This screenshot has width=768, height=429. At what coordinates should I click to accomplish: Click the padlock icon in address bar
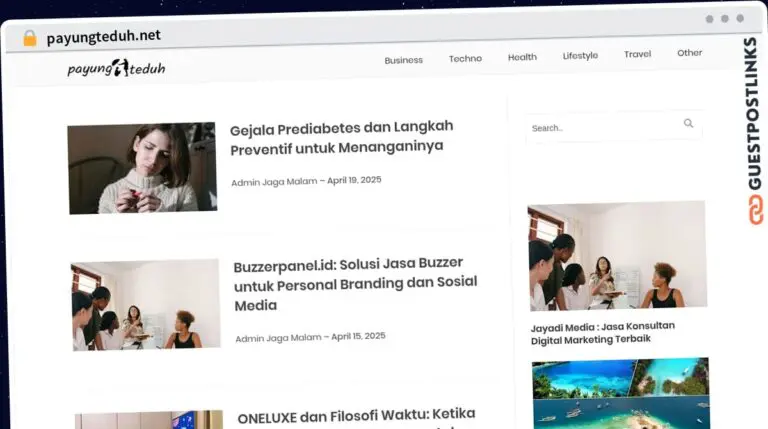29,37
